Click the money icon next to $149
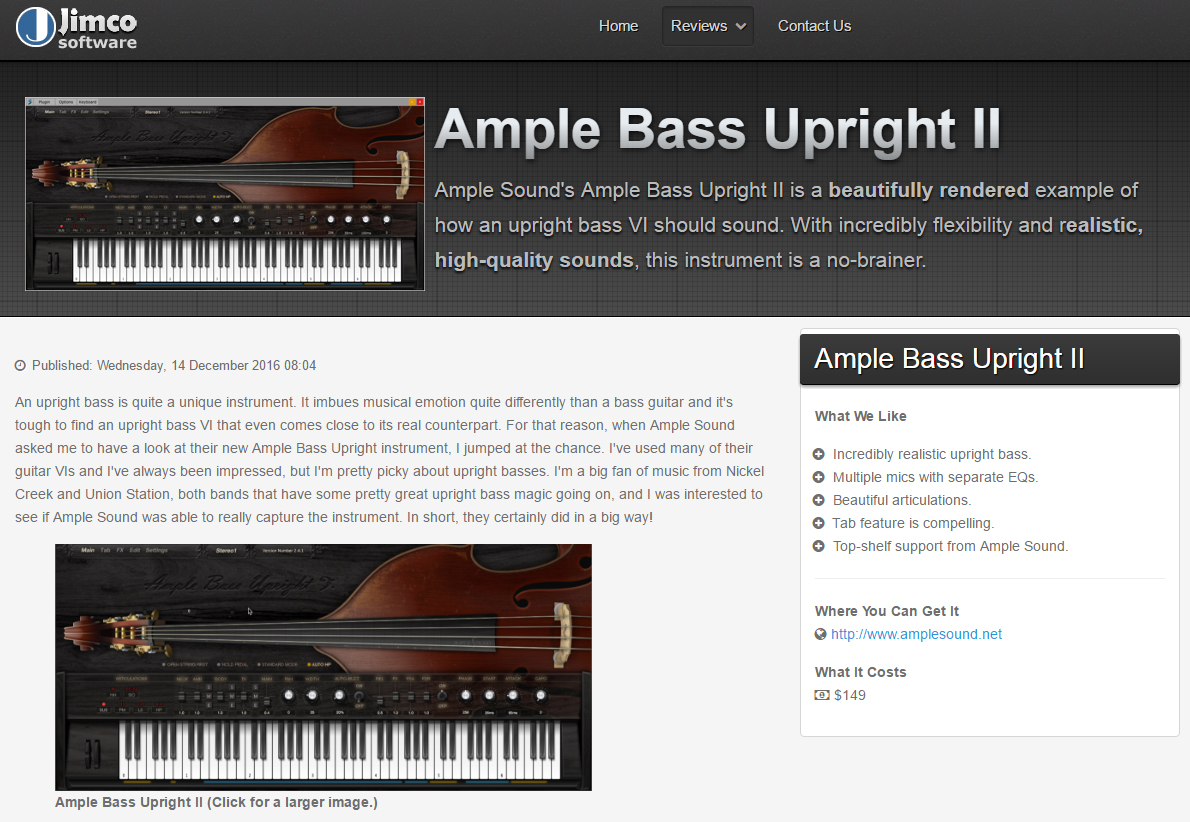Viewport: 1190px width, 822px height. (821, 695)
